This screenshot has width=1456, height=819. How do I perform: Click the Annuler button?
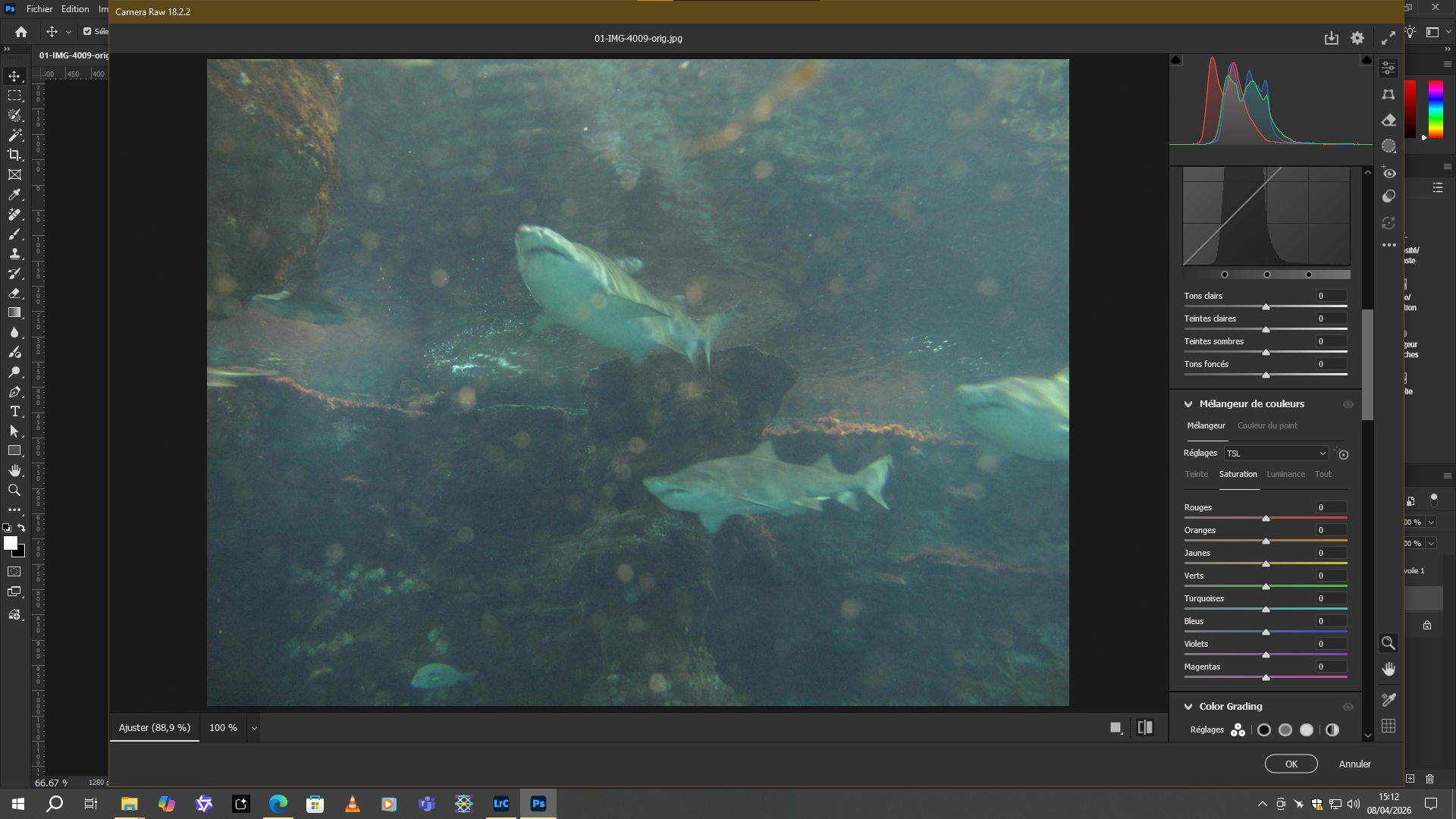pyautogui.click(x=1354, y=764)
